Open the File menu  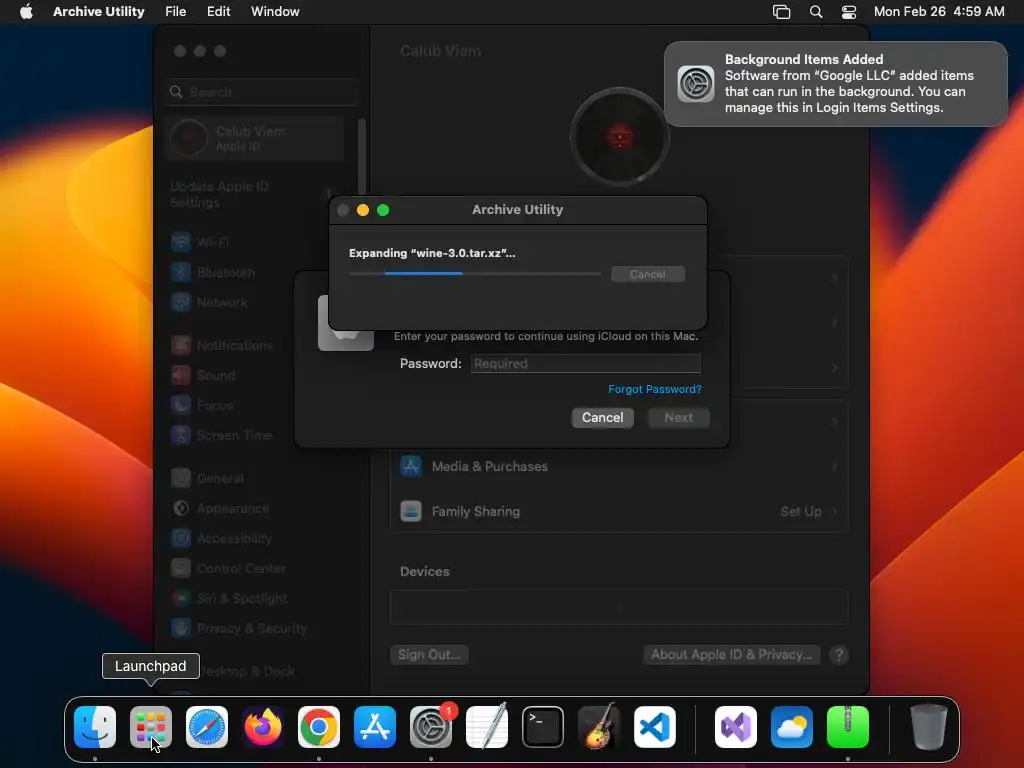click(176, 12)
